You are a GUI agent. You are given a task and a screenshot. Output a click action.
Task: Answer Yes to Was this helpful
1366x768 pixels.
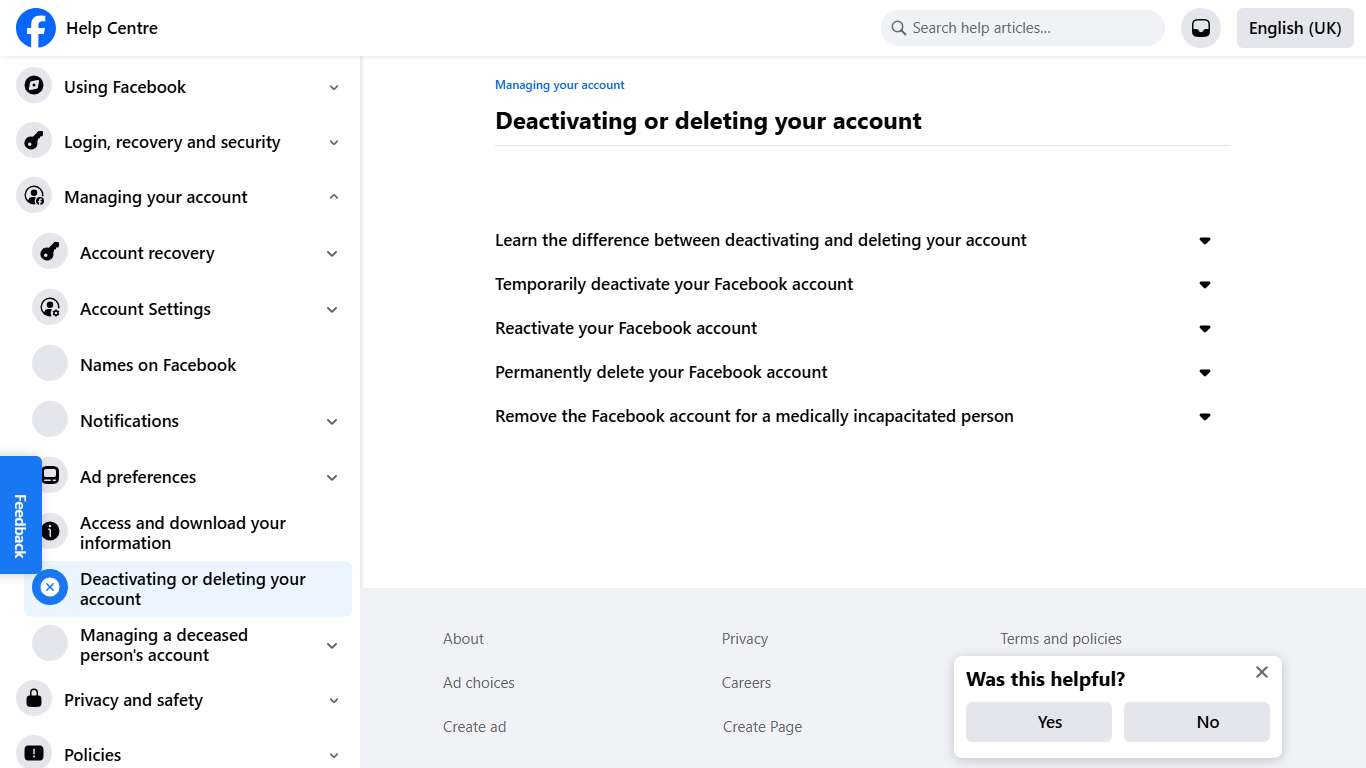point(1038,721)
